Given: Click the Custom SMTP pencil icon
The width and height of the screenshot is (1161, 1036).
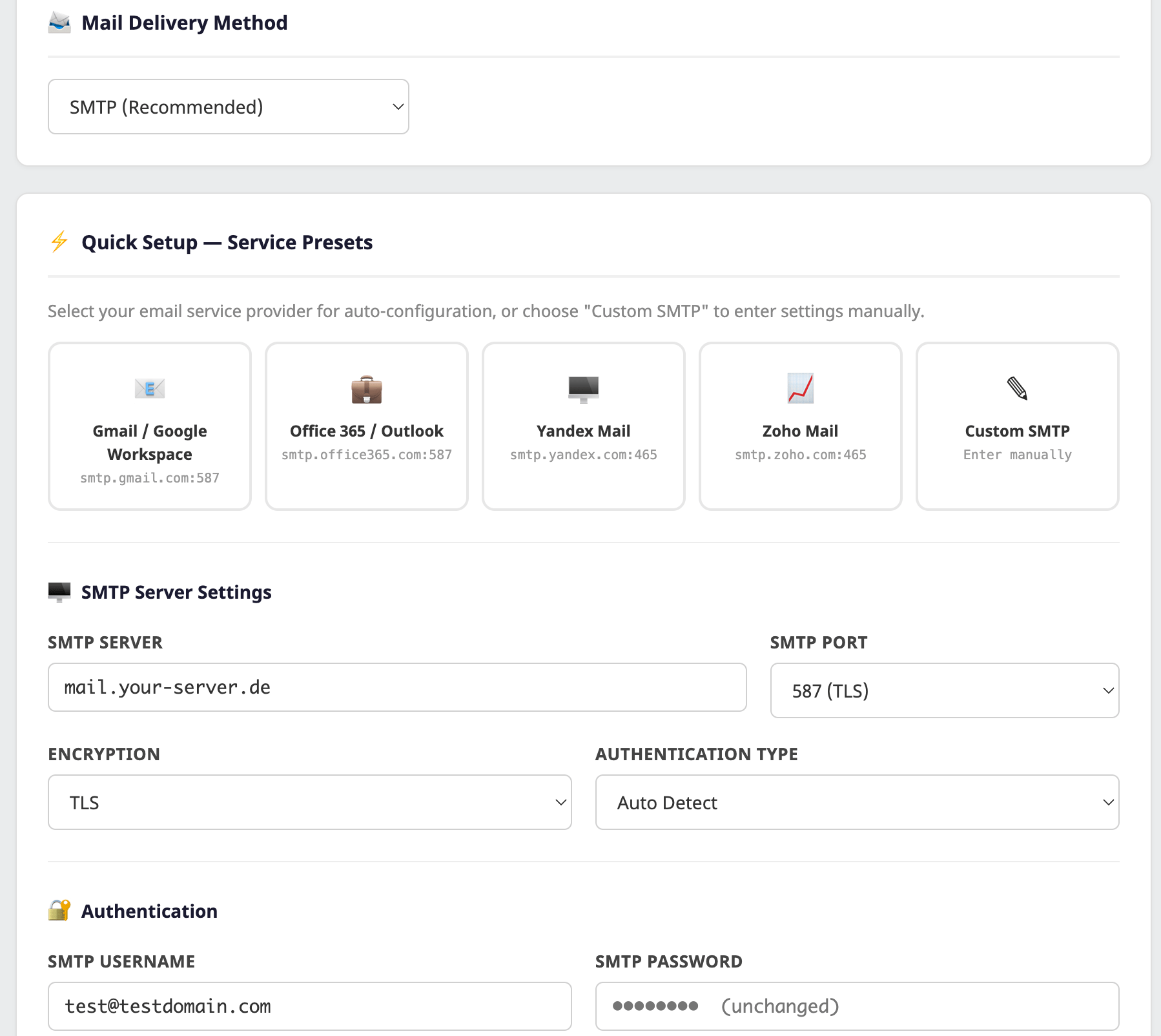Looking at the screenshot, I should pyautogui.click(x=1017, y=388).
